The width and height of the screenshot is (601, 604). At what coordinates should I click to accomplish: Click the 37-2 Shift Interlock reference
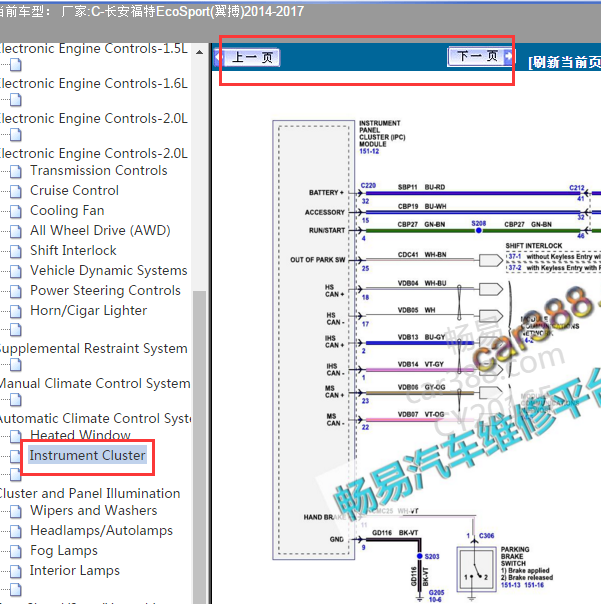pyautogui.click(x=515, y=268)
